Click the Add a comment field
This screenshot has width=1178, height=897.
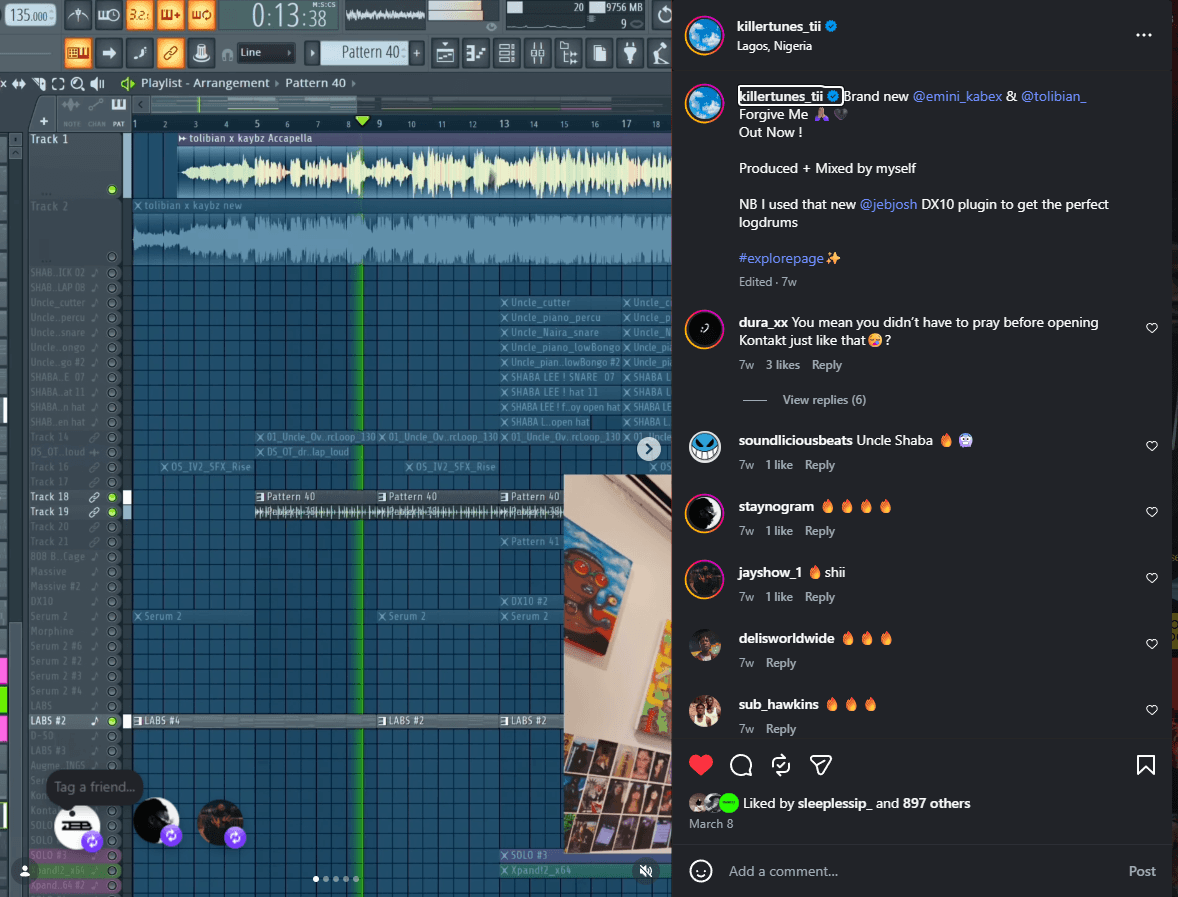917,871
